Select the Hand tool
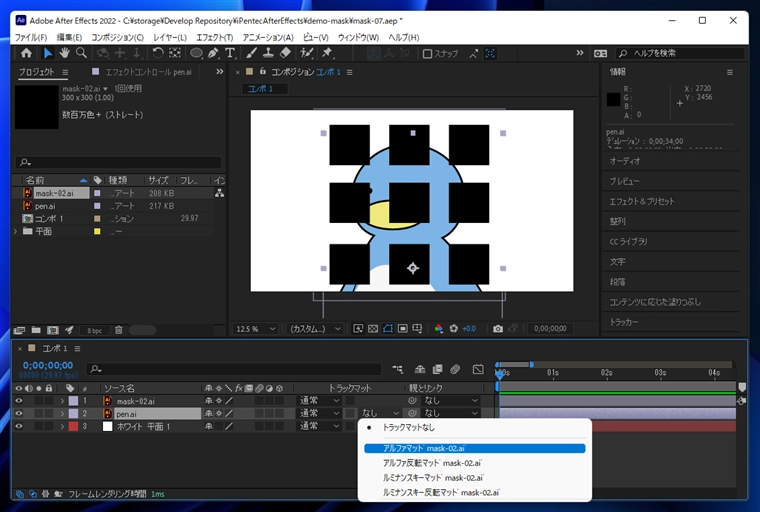 [64, 53]
